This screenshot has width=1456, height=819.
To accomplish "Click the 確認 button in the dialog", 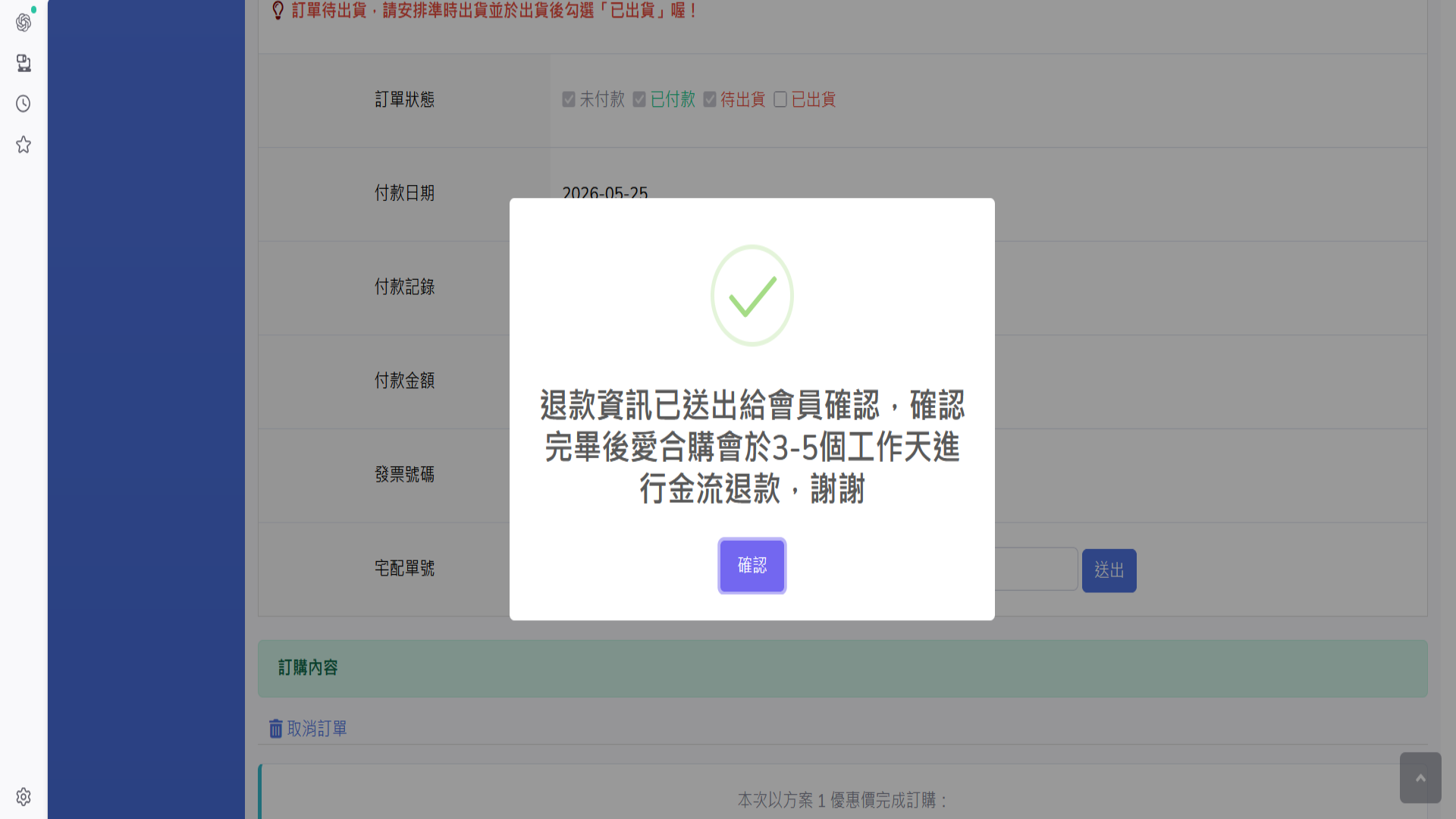I will pos(752,566).
